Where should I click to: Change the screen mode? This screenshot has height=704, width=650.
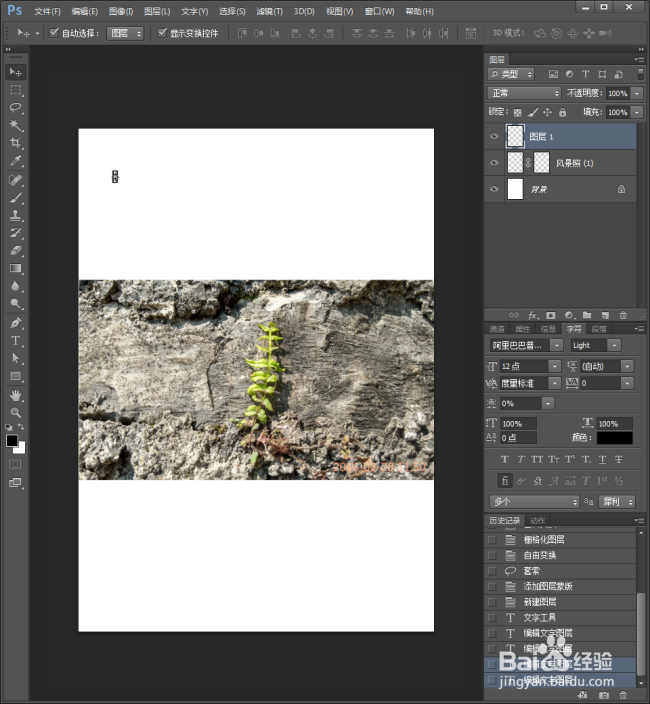pyautogui.click(x=15, y=483)
